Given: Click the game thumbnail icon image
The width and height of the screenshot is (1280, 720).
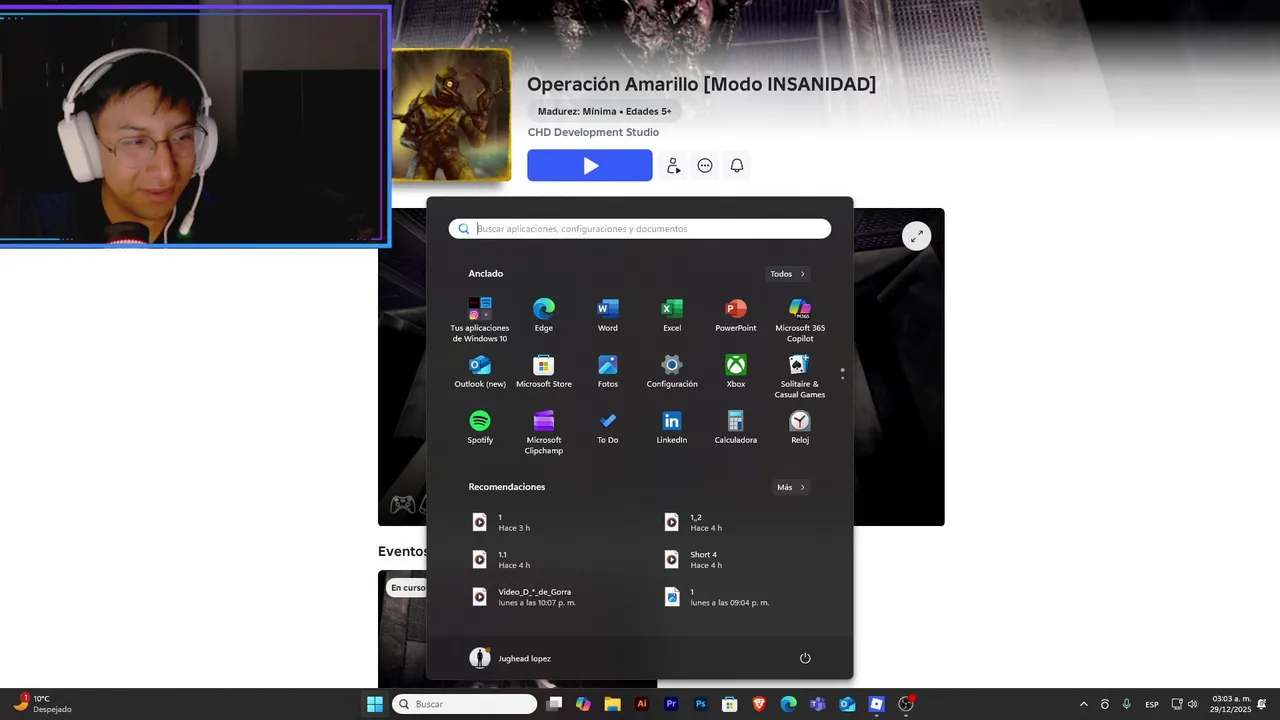Looking at the screenshot, I should pyautogui.click(x=451, y=114).
